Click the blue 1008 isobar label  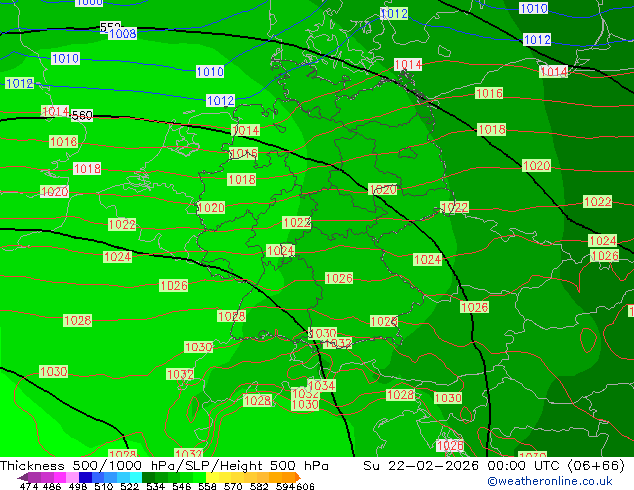tap(123, 34)
